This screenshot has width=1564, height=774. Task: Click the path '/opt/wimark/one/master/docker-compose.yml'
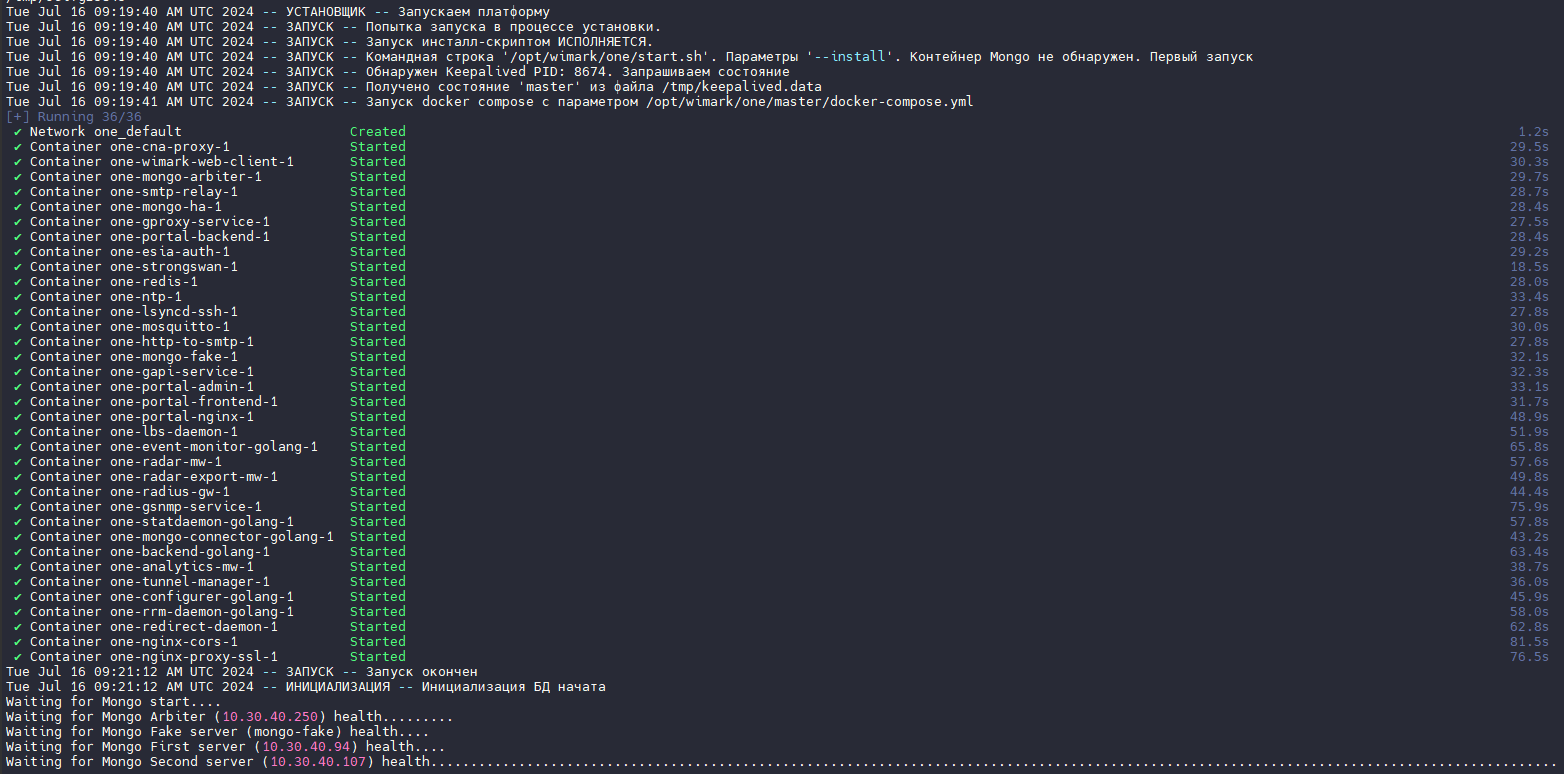coord(809,102)
